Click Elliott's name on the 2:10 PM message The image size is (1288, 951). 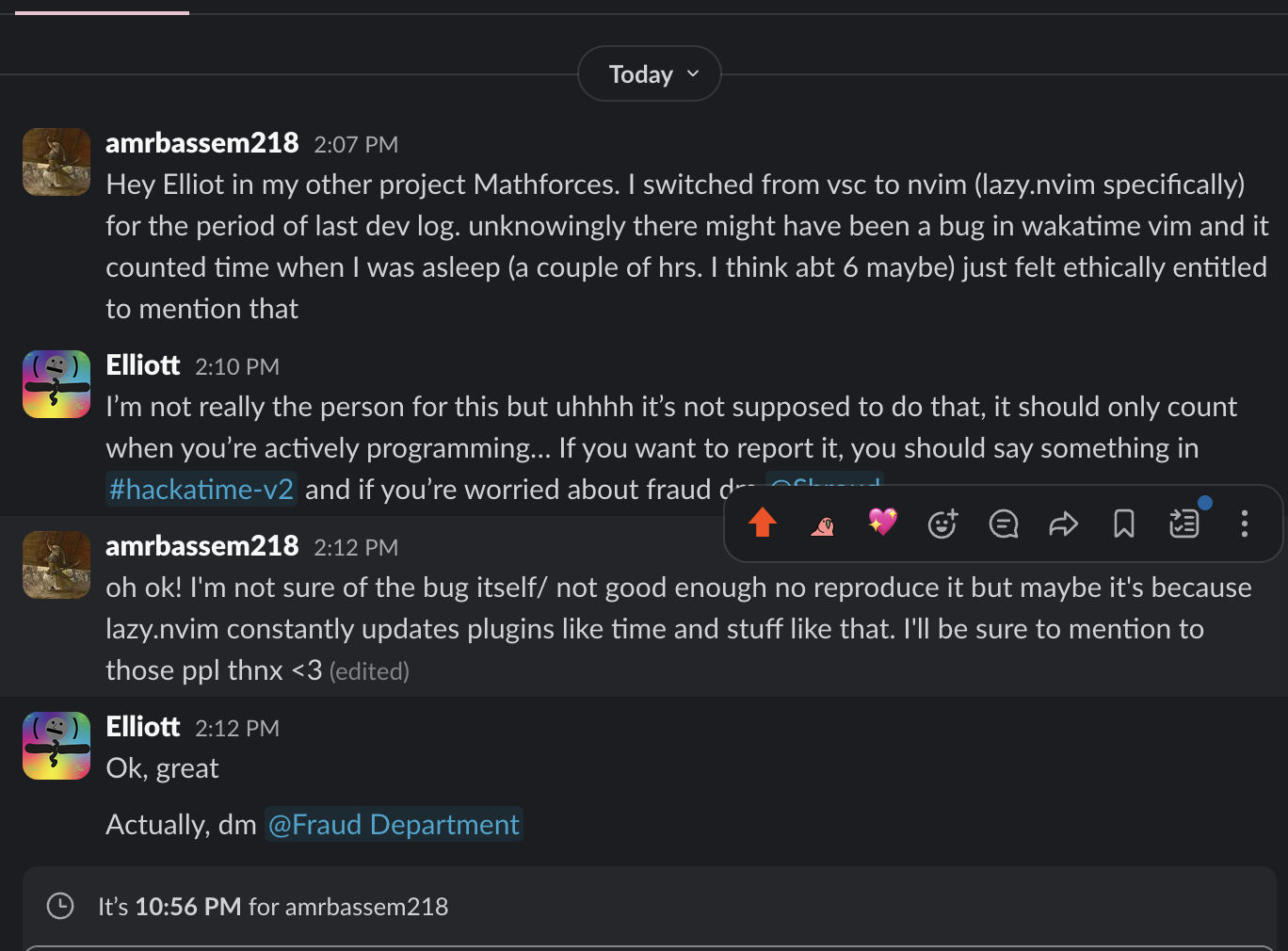143,365
